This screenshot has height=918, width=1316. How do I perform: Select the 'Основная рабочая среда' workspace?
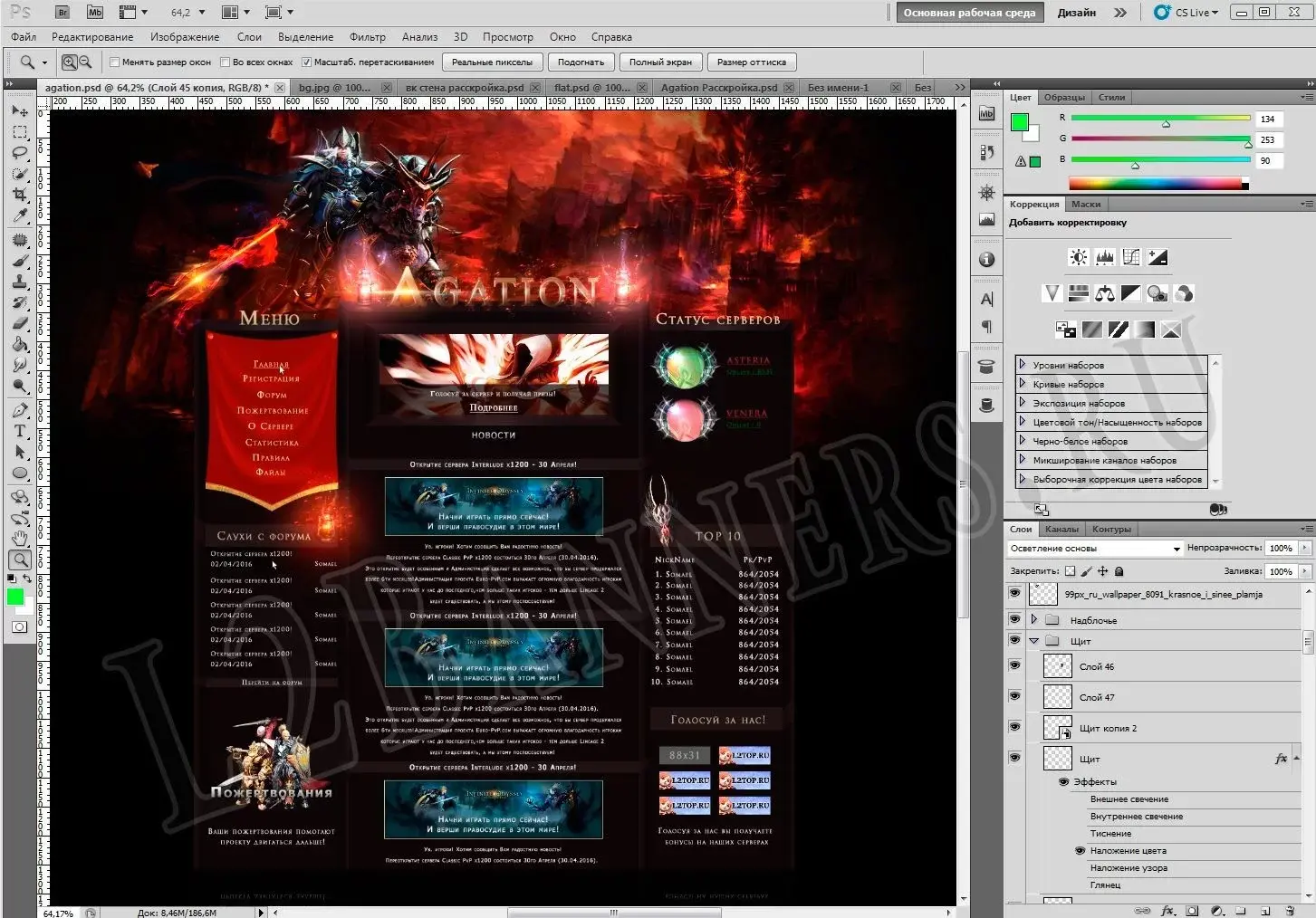pyautogui.click(x=969, y=13)
